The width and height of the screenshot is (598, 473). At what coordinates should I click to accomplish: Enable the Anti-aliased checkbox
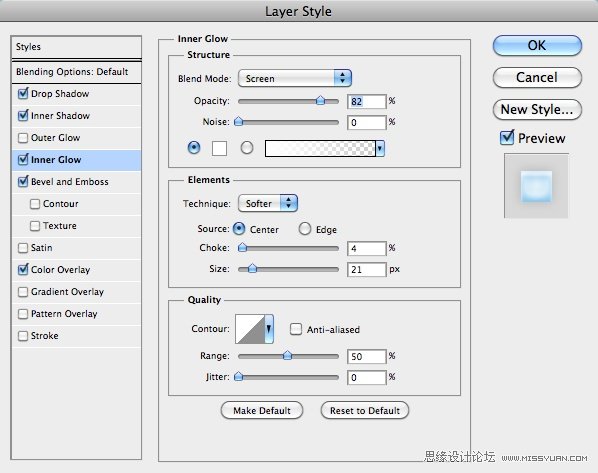point(296,329)
